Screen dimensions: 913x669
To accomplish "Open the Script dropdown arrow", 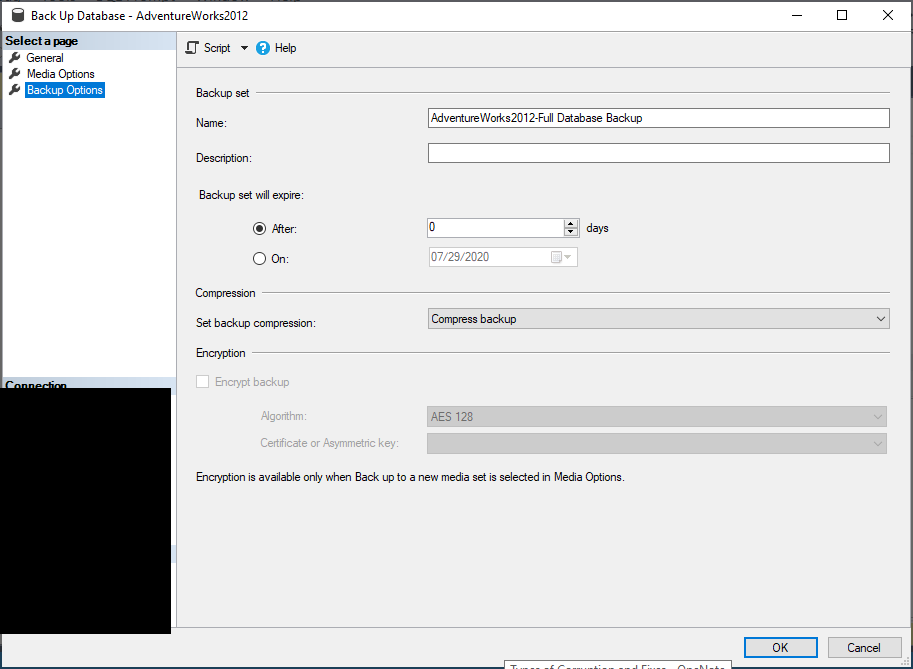I will pos(245,48).
